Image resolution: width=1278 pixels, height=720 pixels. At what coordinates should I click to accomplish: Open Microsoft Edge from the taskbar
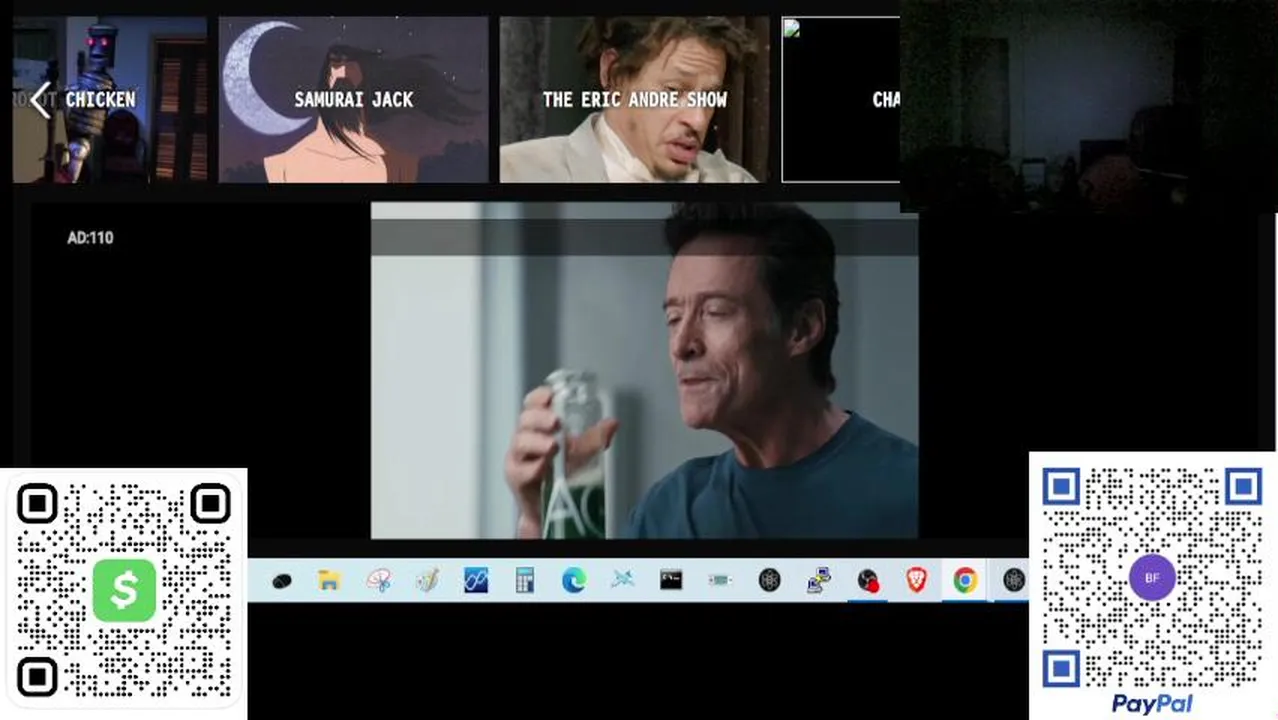pos(574,580)
